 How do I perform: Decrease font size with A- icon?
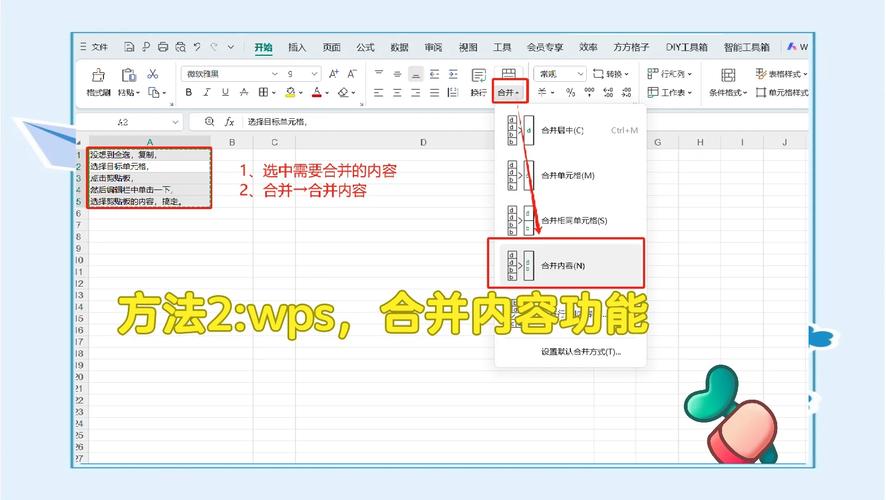point(352,74)
